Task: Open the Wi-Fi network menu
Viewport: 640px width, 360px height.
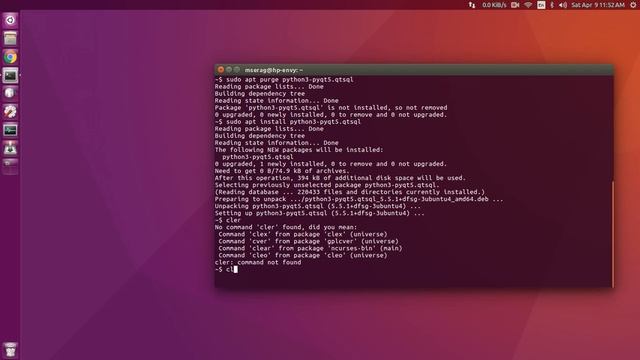Action: [x=528, y=5]
